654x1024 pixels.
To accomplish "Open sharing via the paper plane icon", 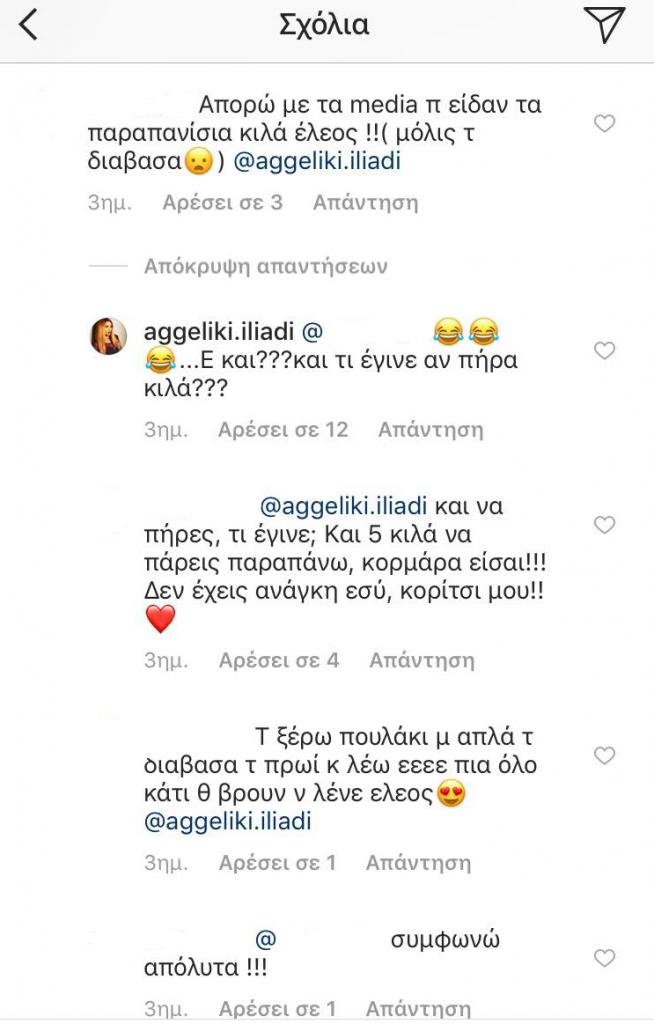I will click(606, 27).
